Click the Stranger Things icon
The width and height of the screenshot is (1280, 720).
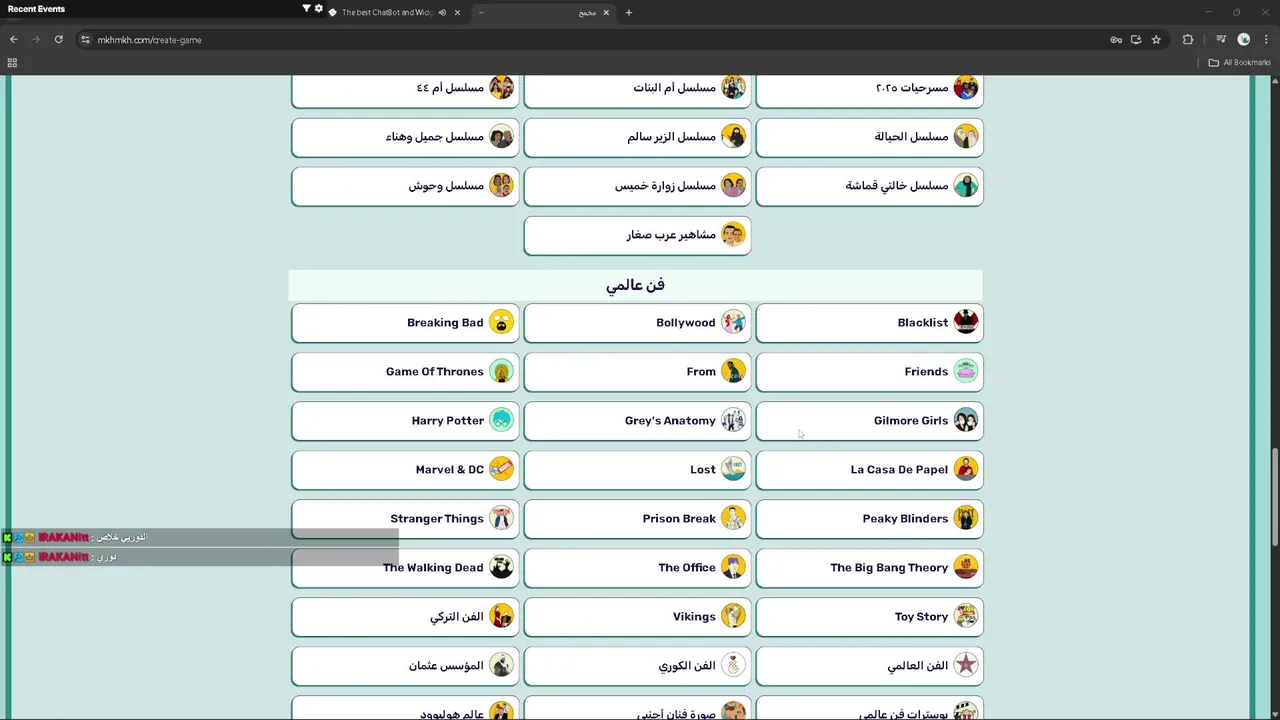(x=501, y=518)
